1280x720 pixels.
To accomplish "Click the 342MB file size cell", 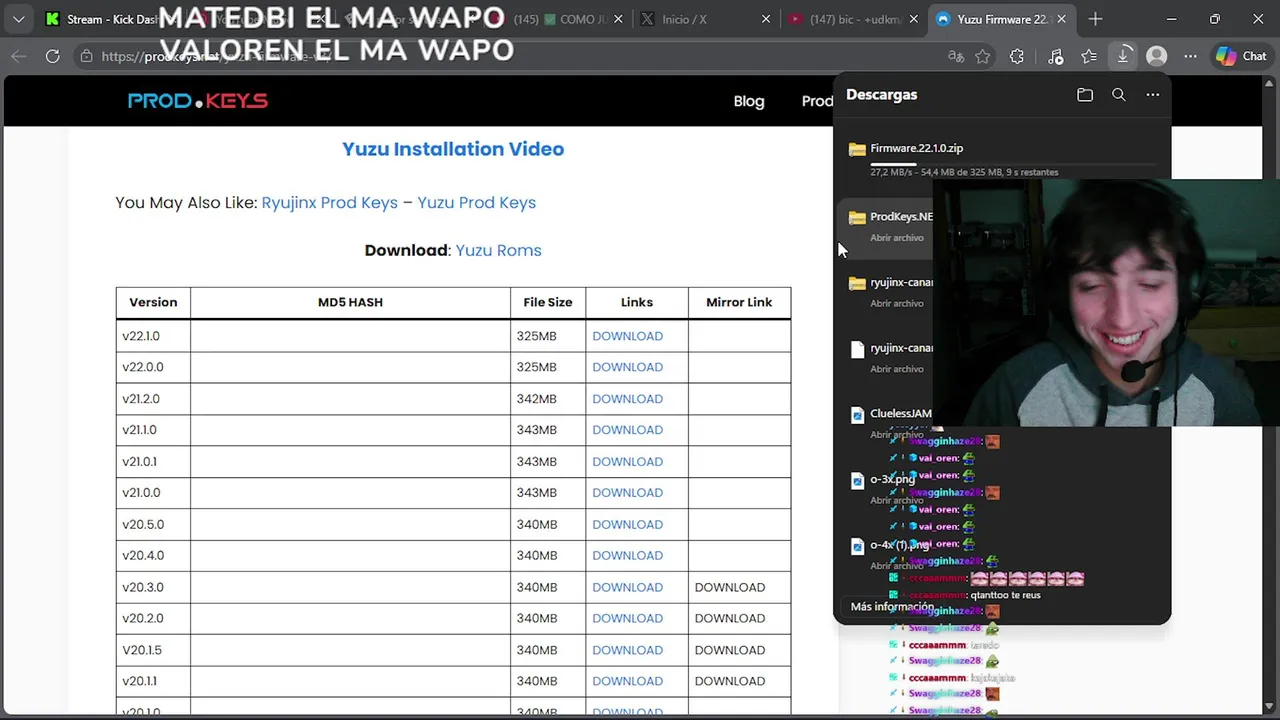I will 548,399.
